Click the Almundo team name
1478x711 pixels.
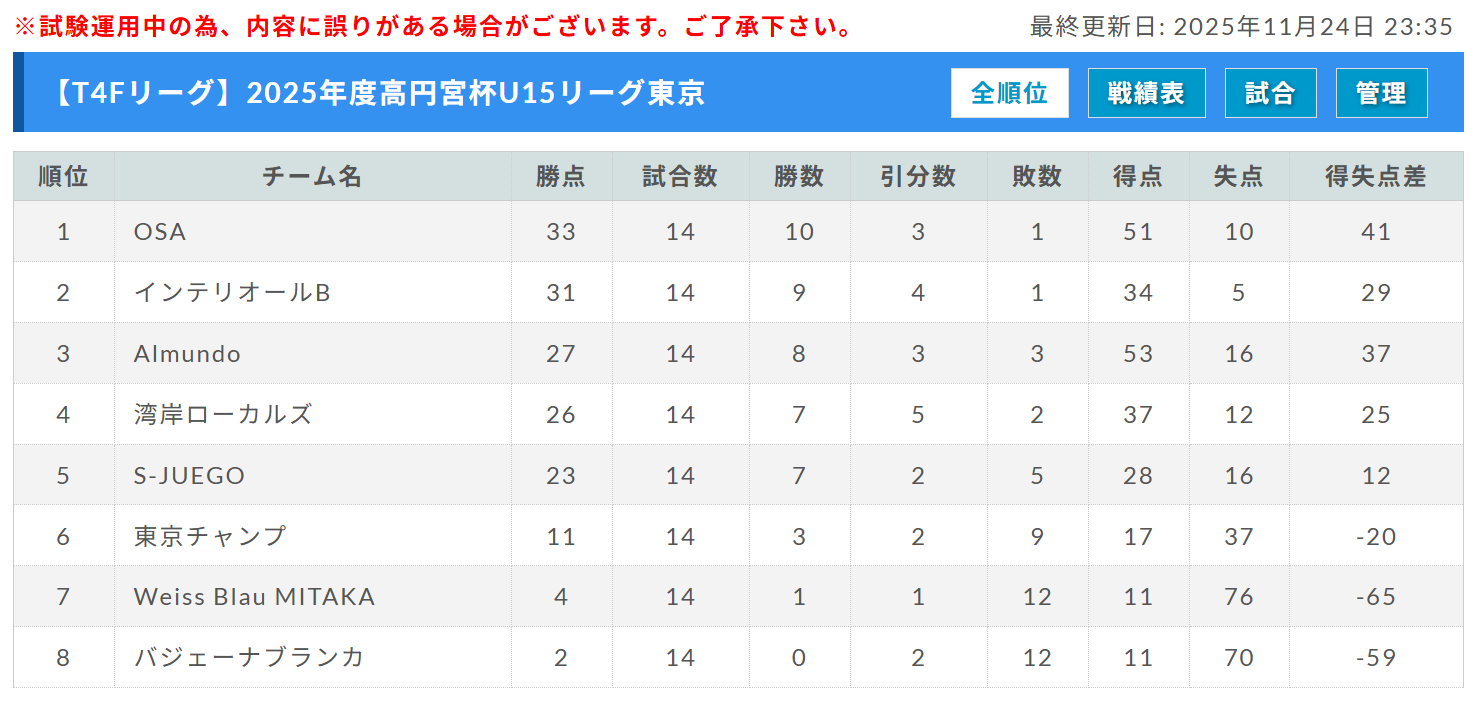click(x=187, y=354)
